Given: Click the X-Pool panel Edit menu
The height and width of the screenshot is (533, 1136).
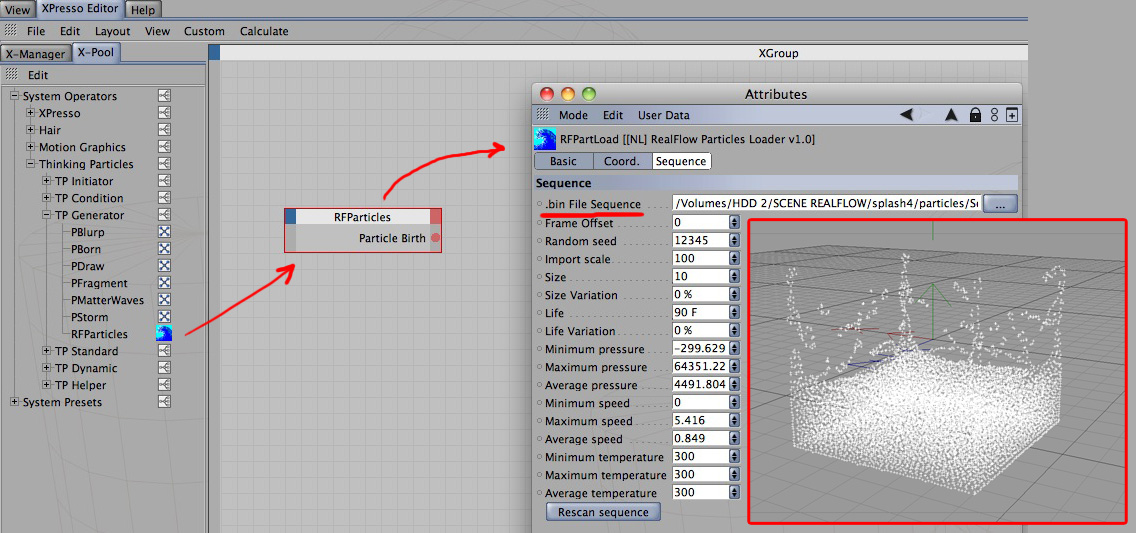Looking at the screenshot, I should (38, 75).
